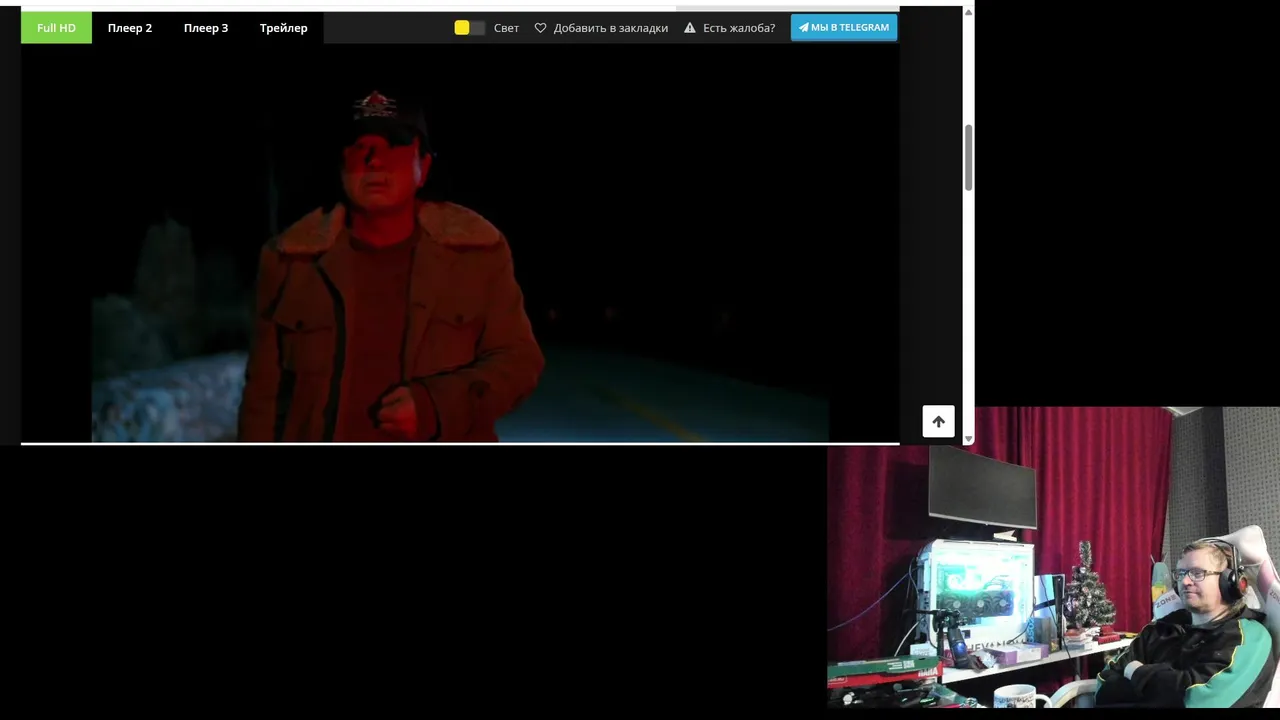This screenshot has height=720, width=1280.
Task: Open the Есть жалоба? link
Action: 739,28
